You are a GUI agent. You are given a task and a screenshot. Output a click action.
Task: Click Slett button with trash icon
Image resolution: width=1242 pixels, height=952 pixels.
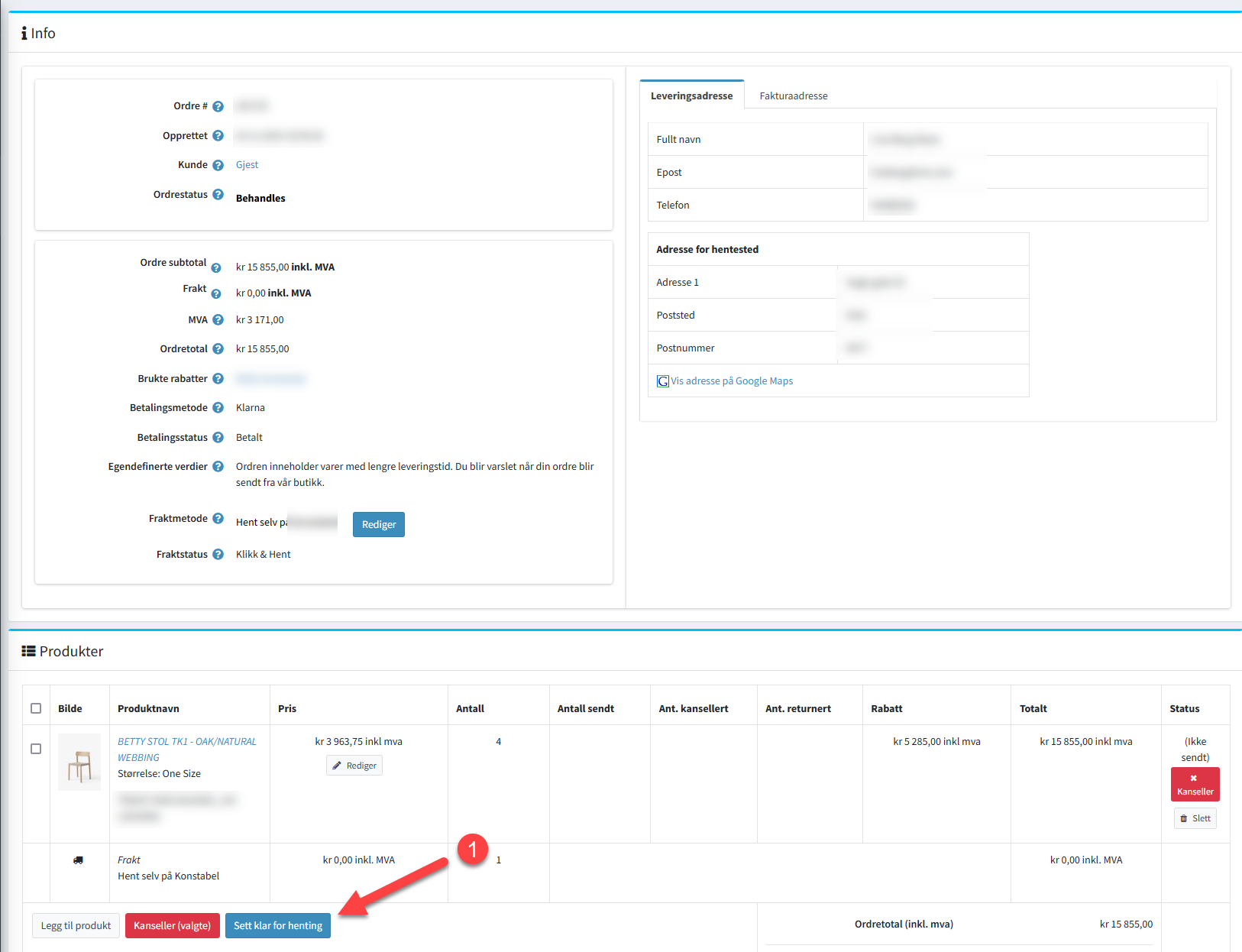click(1195, 818)
